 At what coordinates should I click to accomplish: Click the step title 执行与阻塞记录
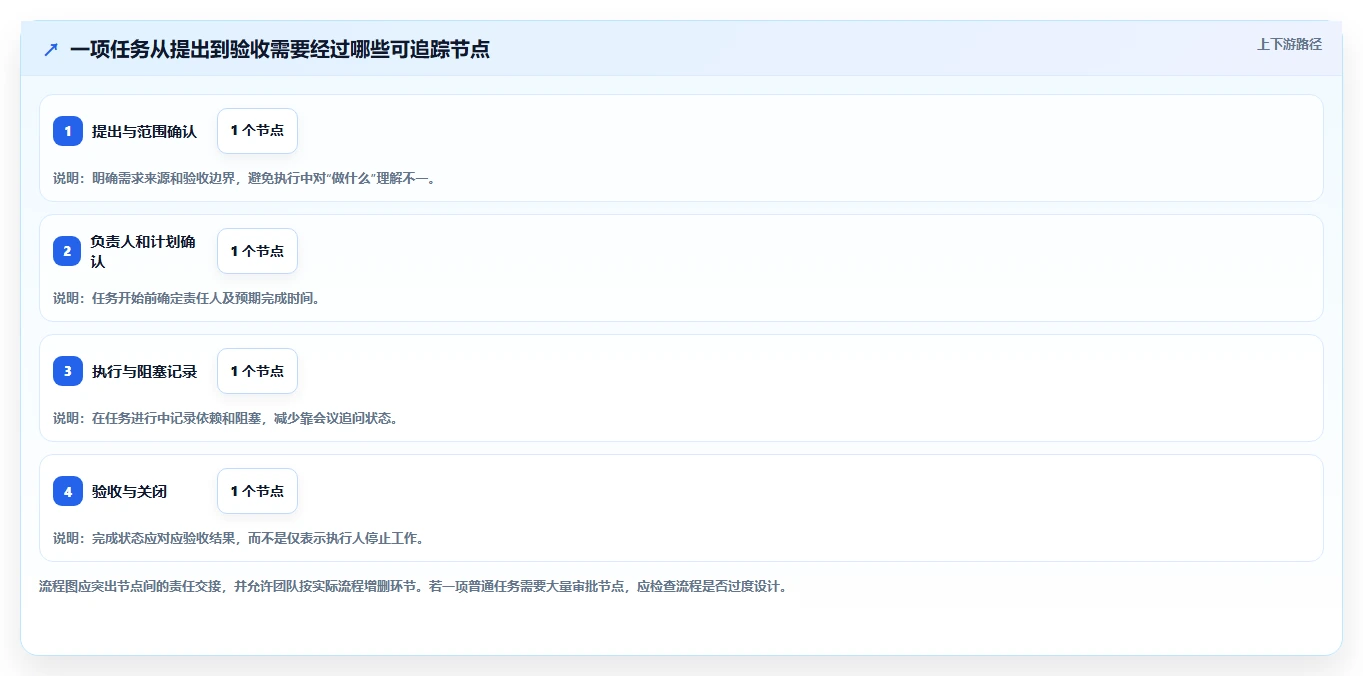tap(145, 371)
